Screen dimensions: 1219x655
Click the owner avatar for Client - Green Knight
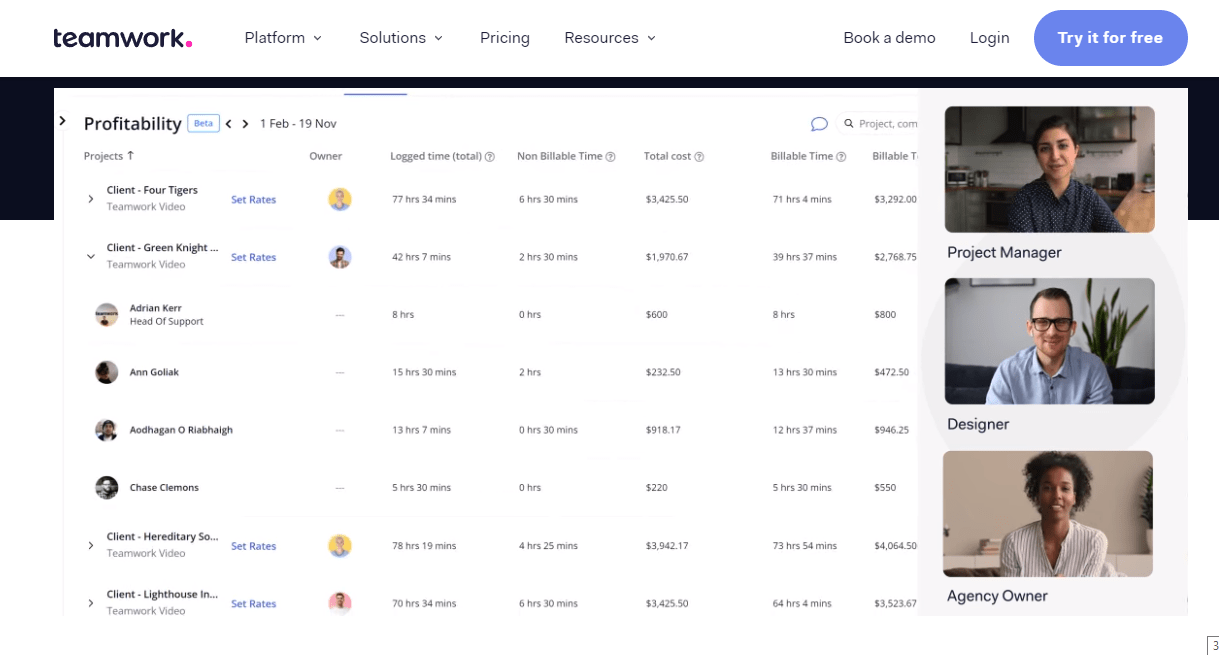click(340, 257)
